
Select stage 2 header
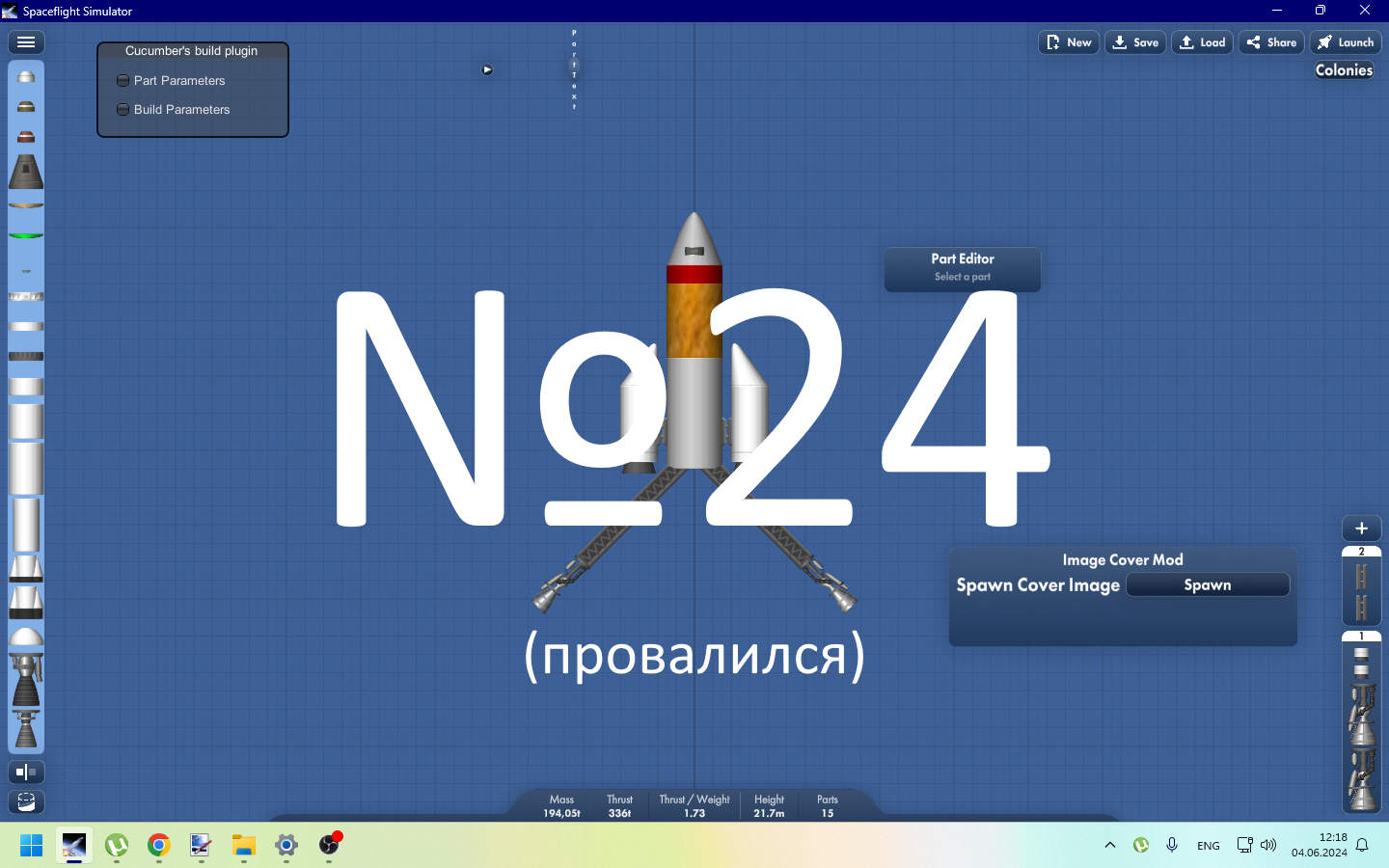[1362, 552]
